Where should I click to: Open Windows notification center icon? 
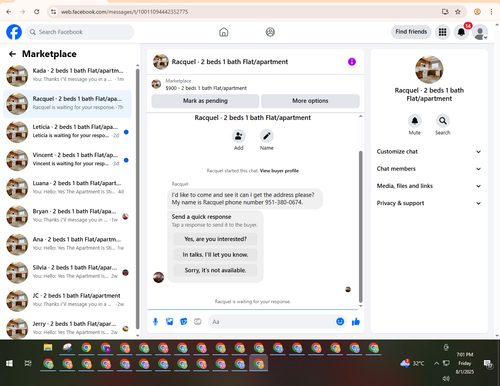click(488, 364)
